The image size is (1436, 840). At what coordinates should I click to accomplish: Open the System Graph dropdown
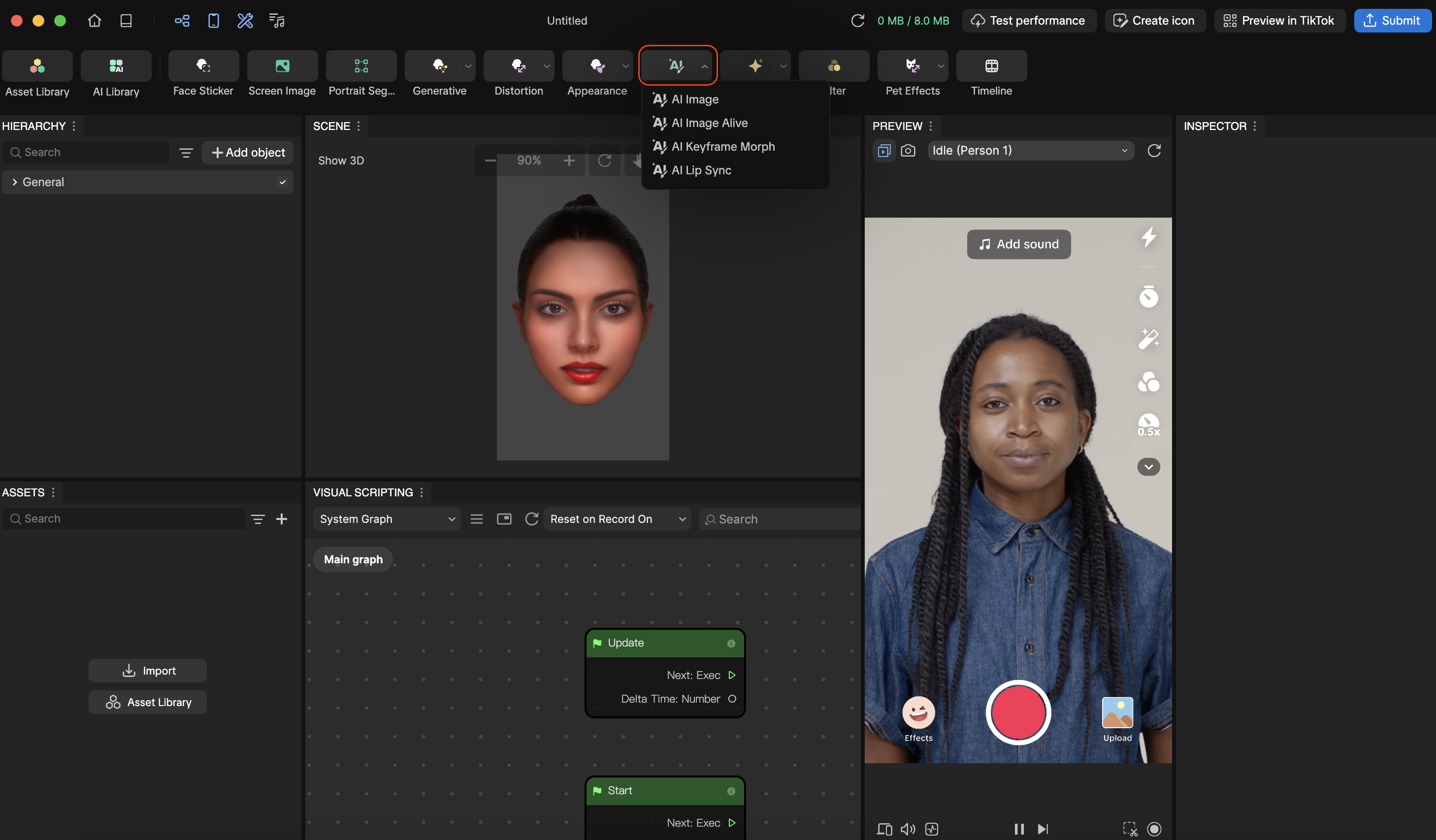tap(387, 518)
